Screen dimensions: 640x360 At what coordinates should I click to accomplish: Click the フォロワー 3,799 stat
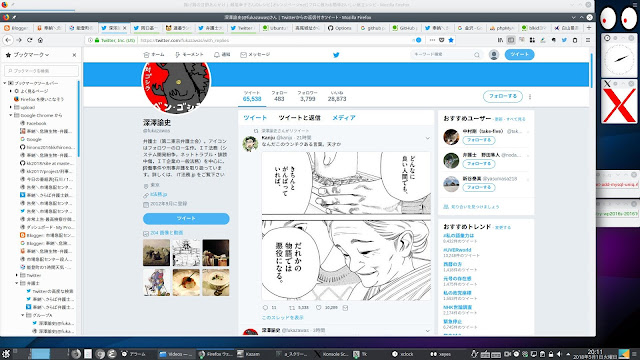tap(307, 96)
